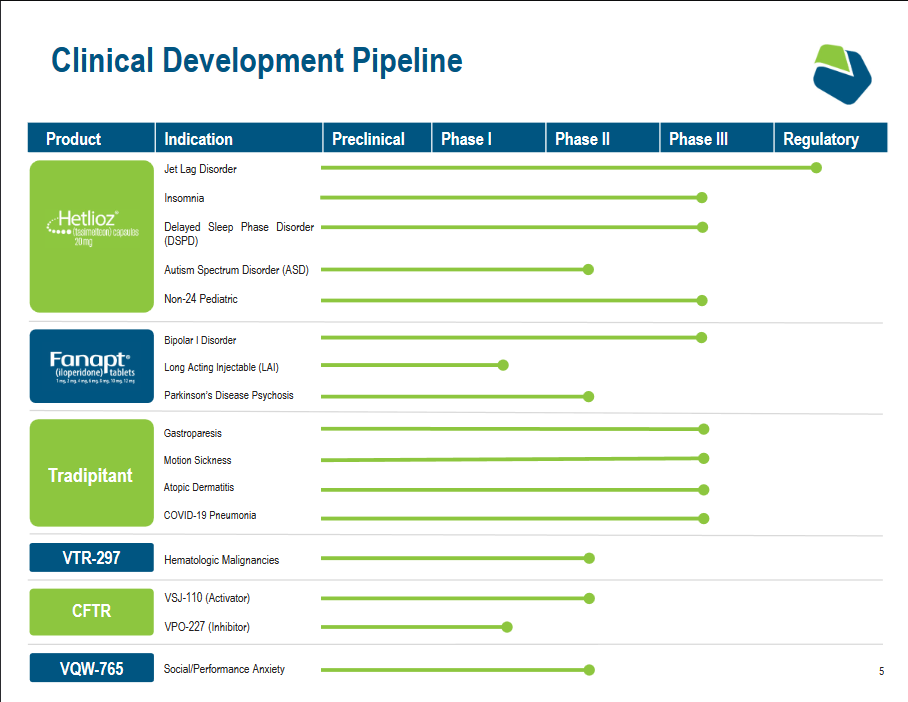This screenshot has width=908, height=702.
Task: Click the VQW-765 product box
Action: coord(91,668)
